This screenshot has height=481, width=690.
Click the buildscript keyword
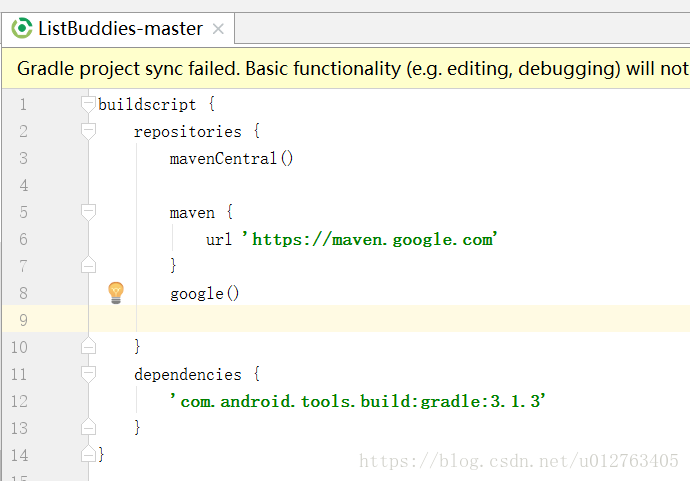(x=147, y=105)
